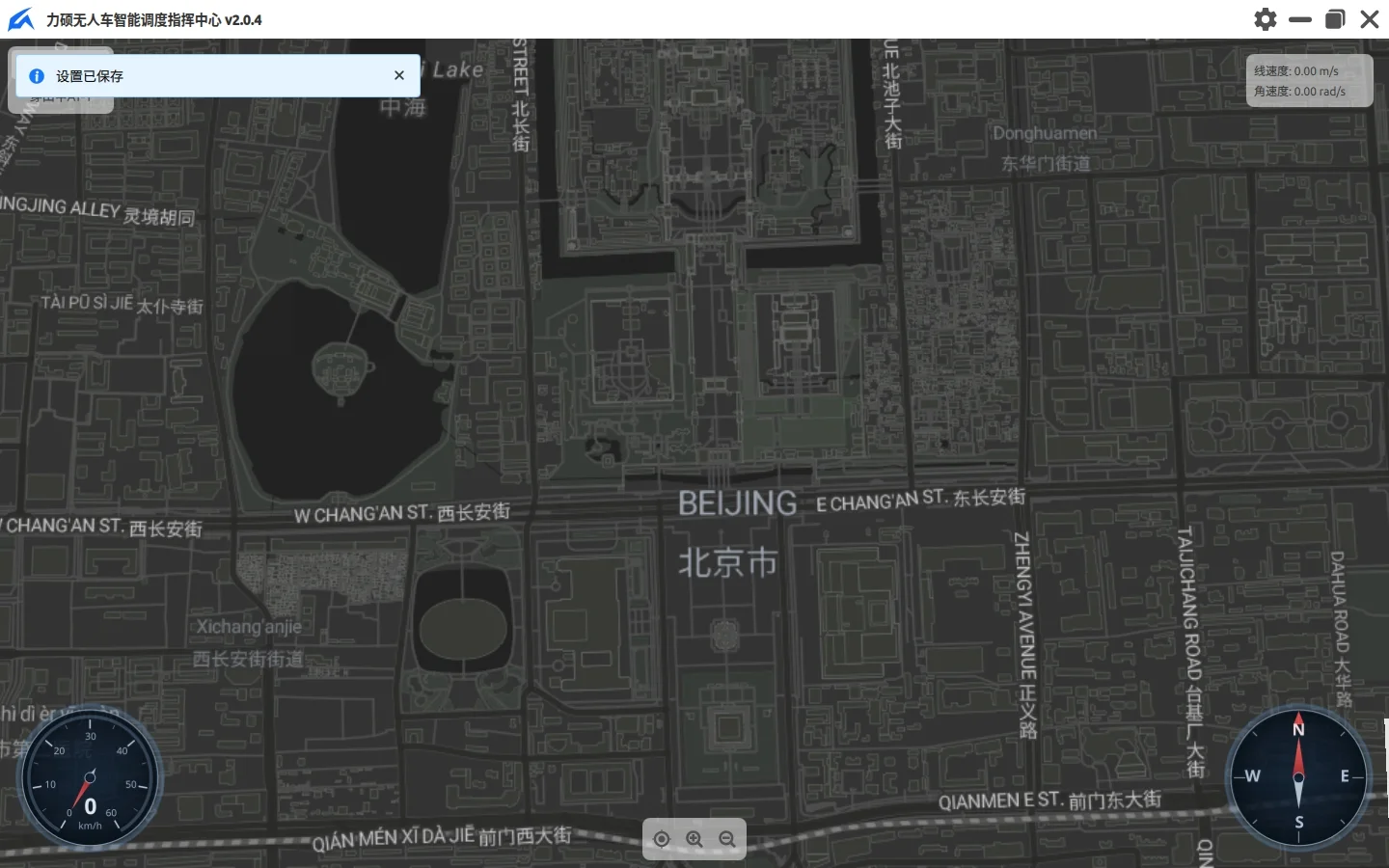Image resolution: width=1389 pixels, height=868 pixels.
Task: Open settings via the gear icon
Action: click(x=1265, y=19)
